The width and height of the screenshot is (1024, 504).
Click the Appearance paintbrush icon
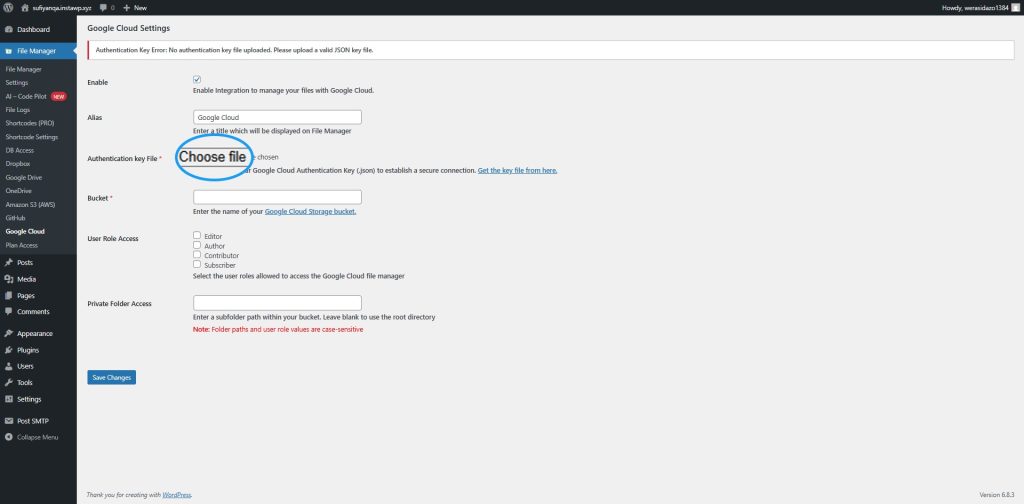[x=8, y=333]
